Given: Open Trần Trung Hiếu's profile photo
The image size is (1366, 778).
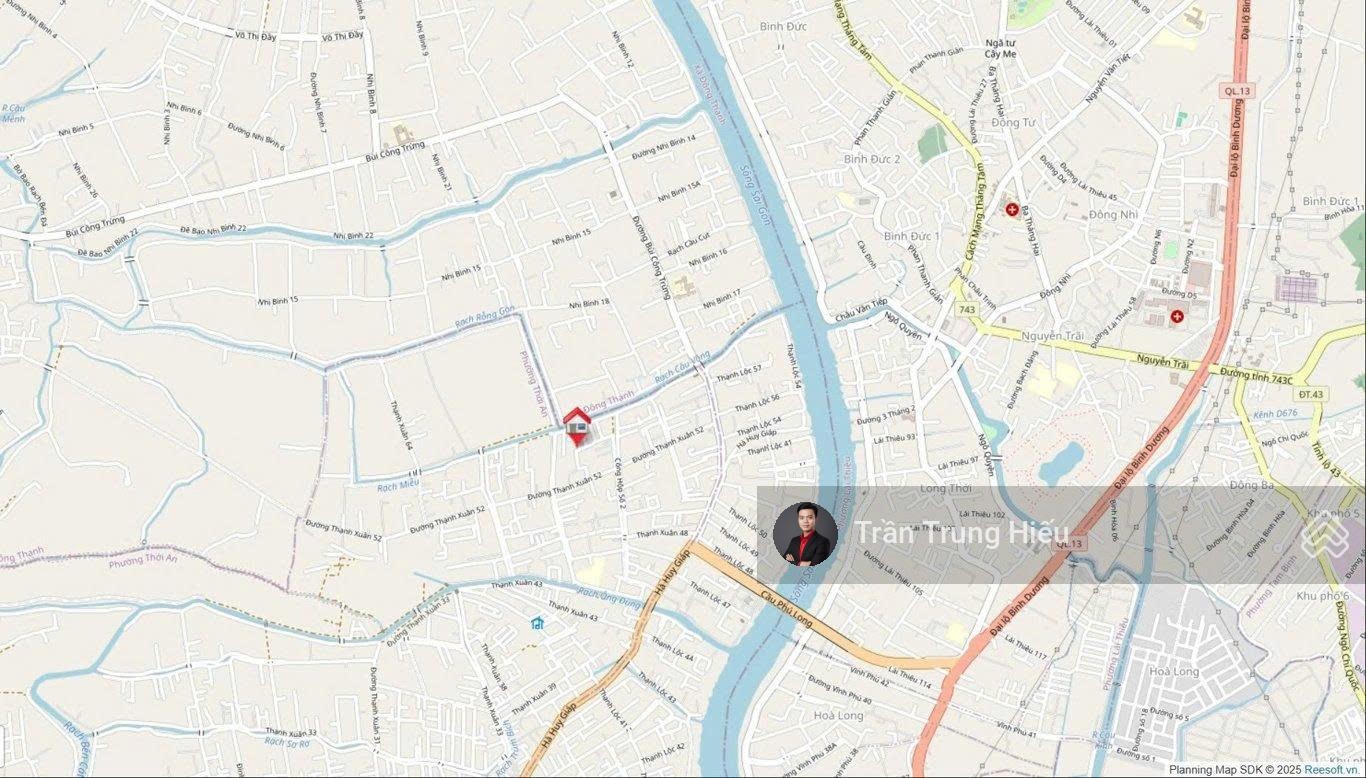Looking at the screenshot, I should point(805,534).
